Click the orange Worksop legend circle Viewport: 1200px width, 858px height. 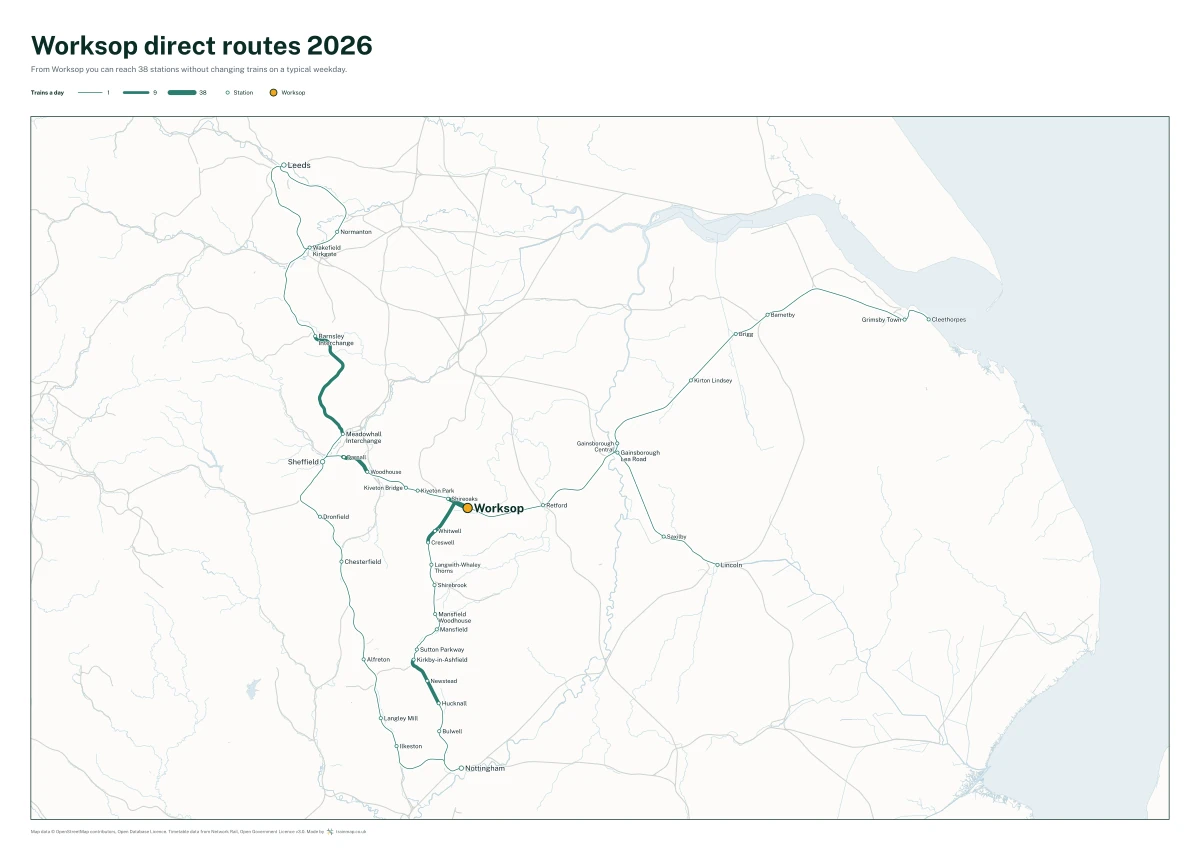(274, 92)
